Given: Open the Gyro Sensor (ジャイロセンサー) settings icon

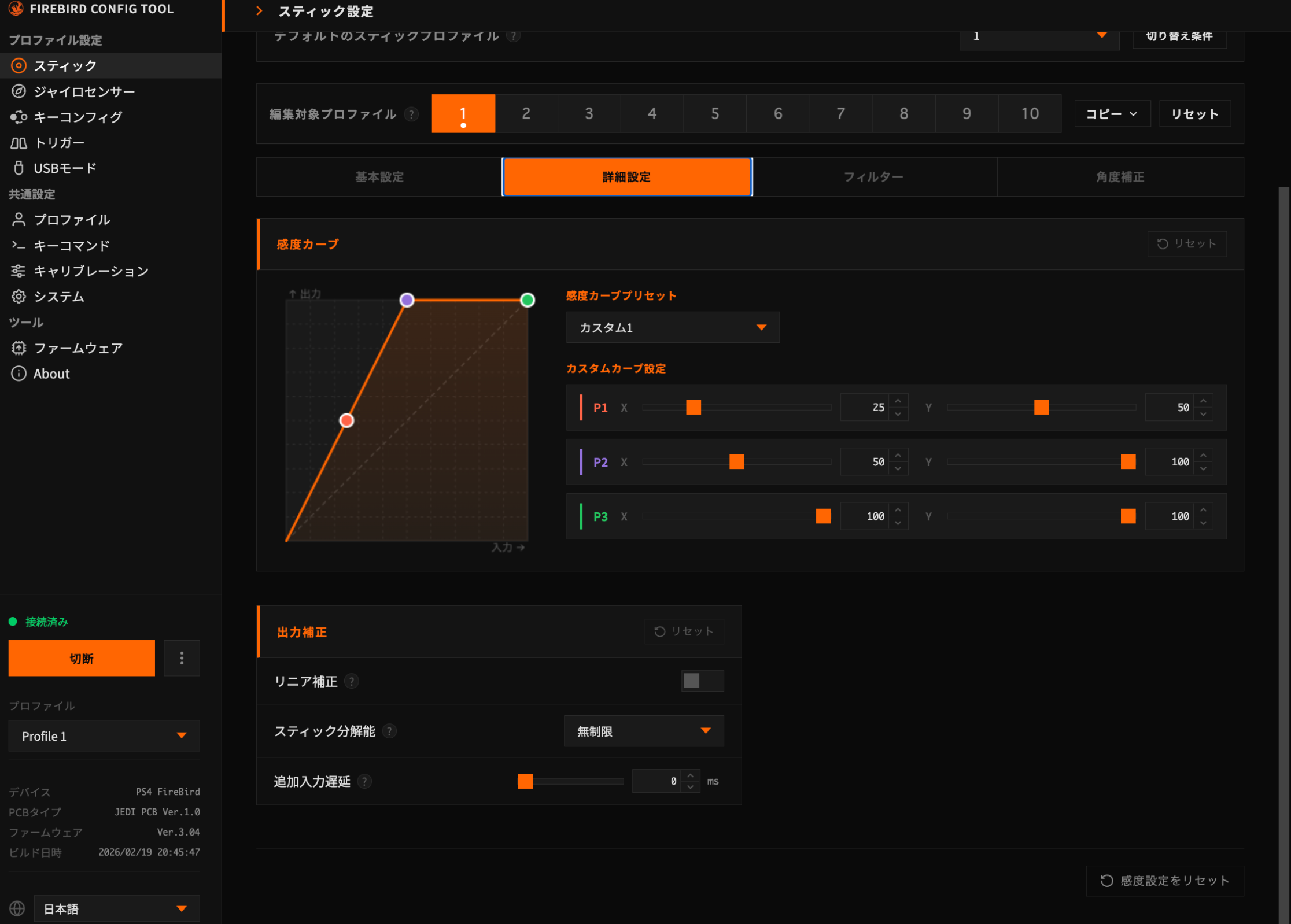Looking at the screenshot, I should point(19,91).
